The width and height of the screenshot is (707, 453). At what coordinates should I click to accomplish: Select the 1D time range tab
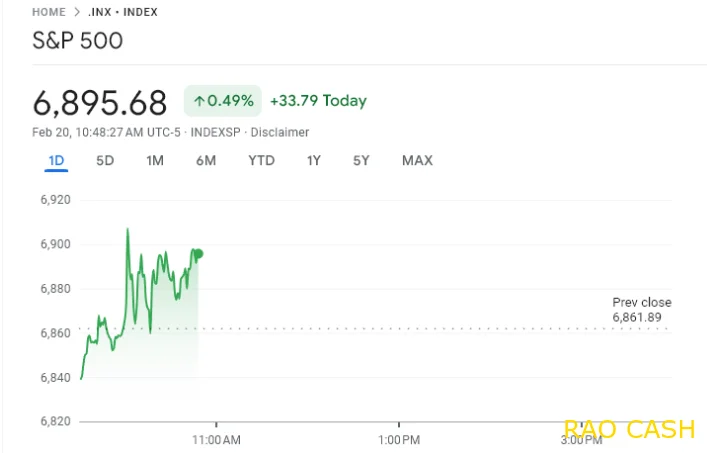tap(56, 160)
